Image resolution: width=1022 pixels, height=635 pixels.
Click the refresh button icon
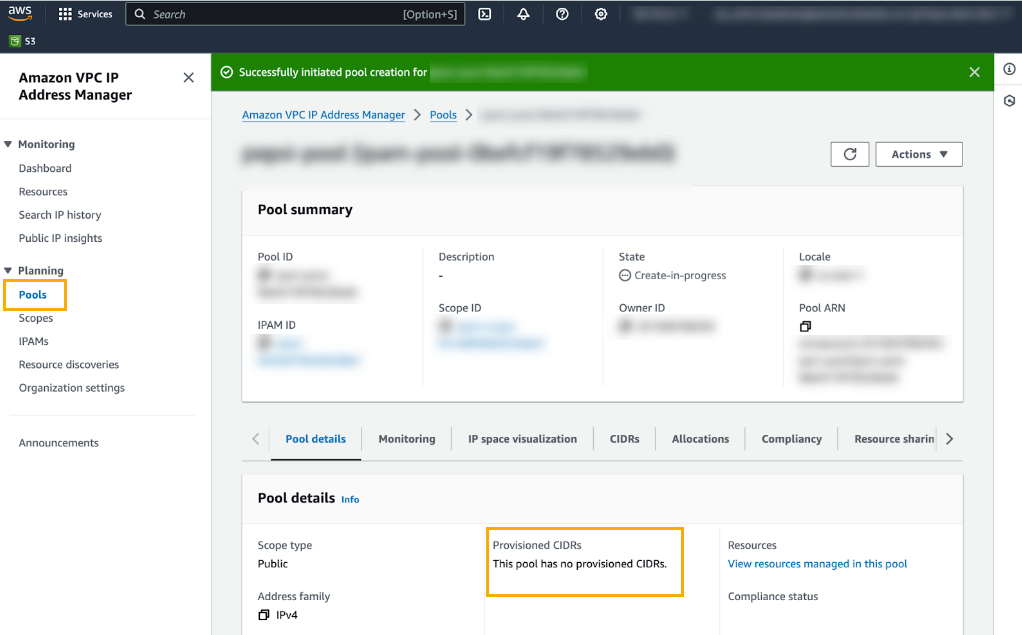click(x=850, y=154)
